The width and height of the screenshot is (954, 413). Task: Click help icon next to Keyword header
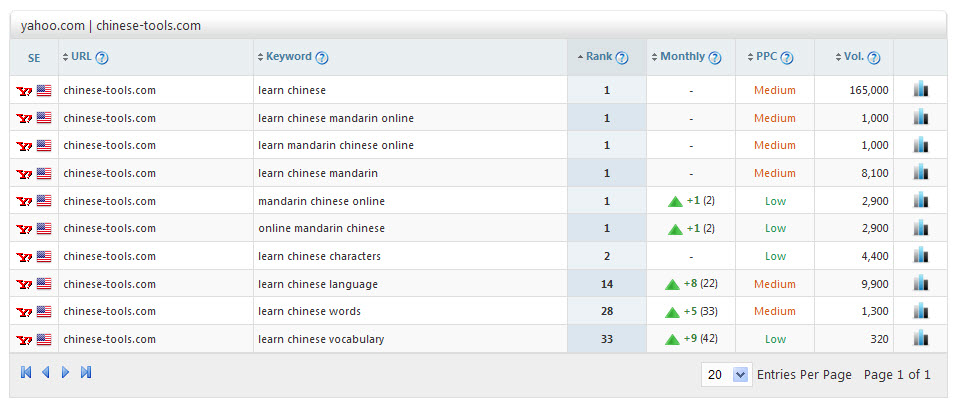(322, 58)
